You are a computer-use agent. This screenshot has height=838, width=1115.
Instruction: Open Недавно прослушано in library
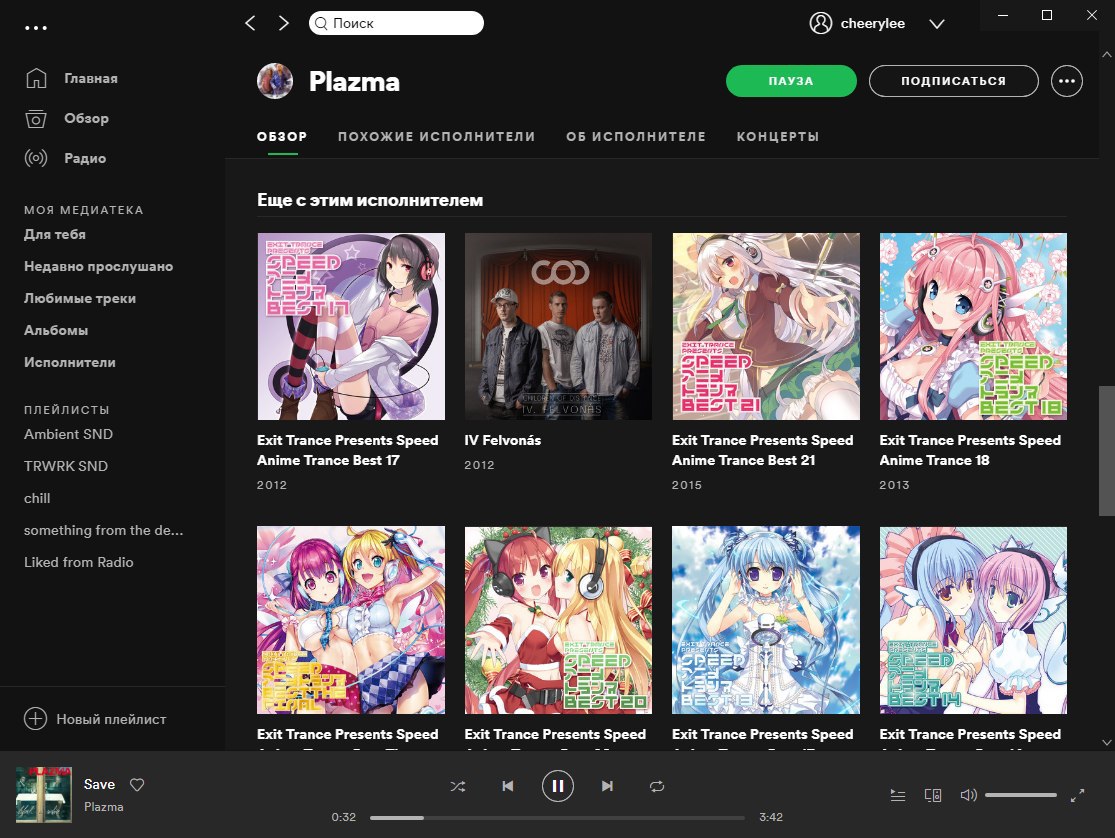pos(99,266)
